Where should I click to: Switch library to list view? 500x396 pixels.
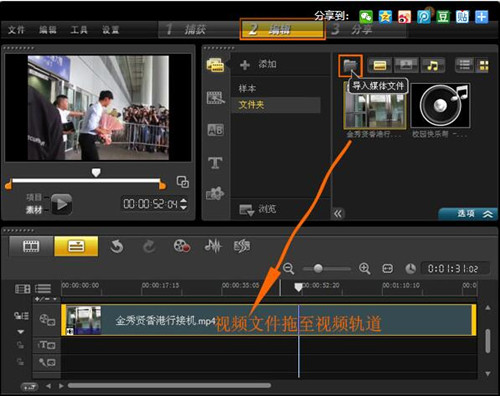464,65
